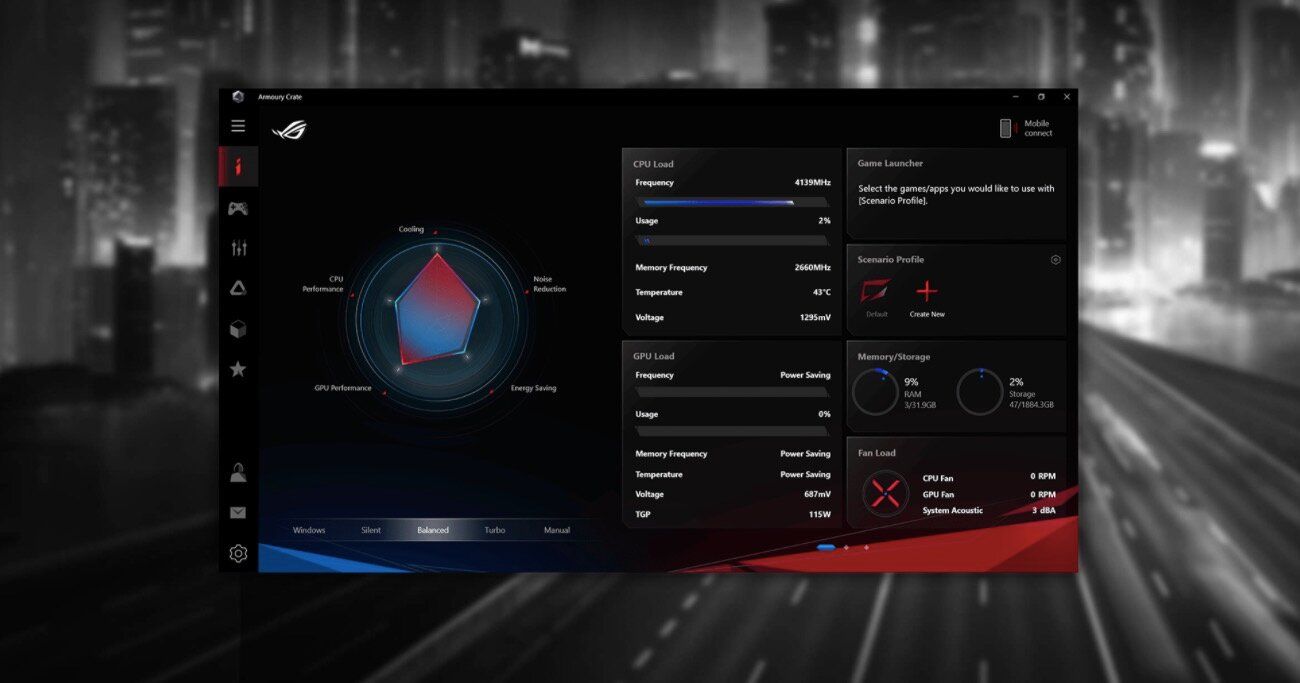Select the Home info sidebar icon
The image size is (1300, 683).
(x=238, y=167)
